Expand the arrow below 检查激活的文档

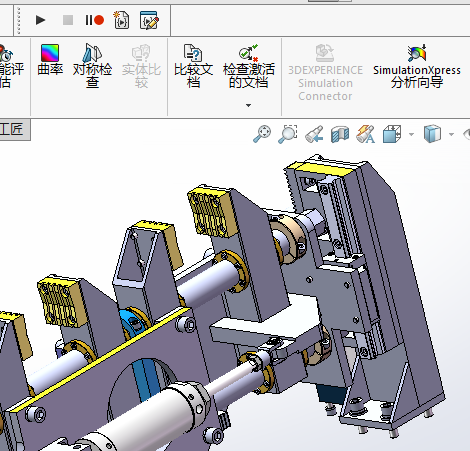[x=248, y=105]
